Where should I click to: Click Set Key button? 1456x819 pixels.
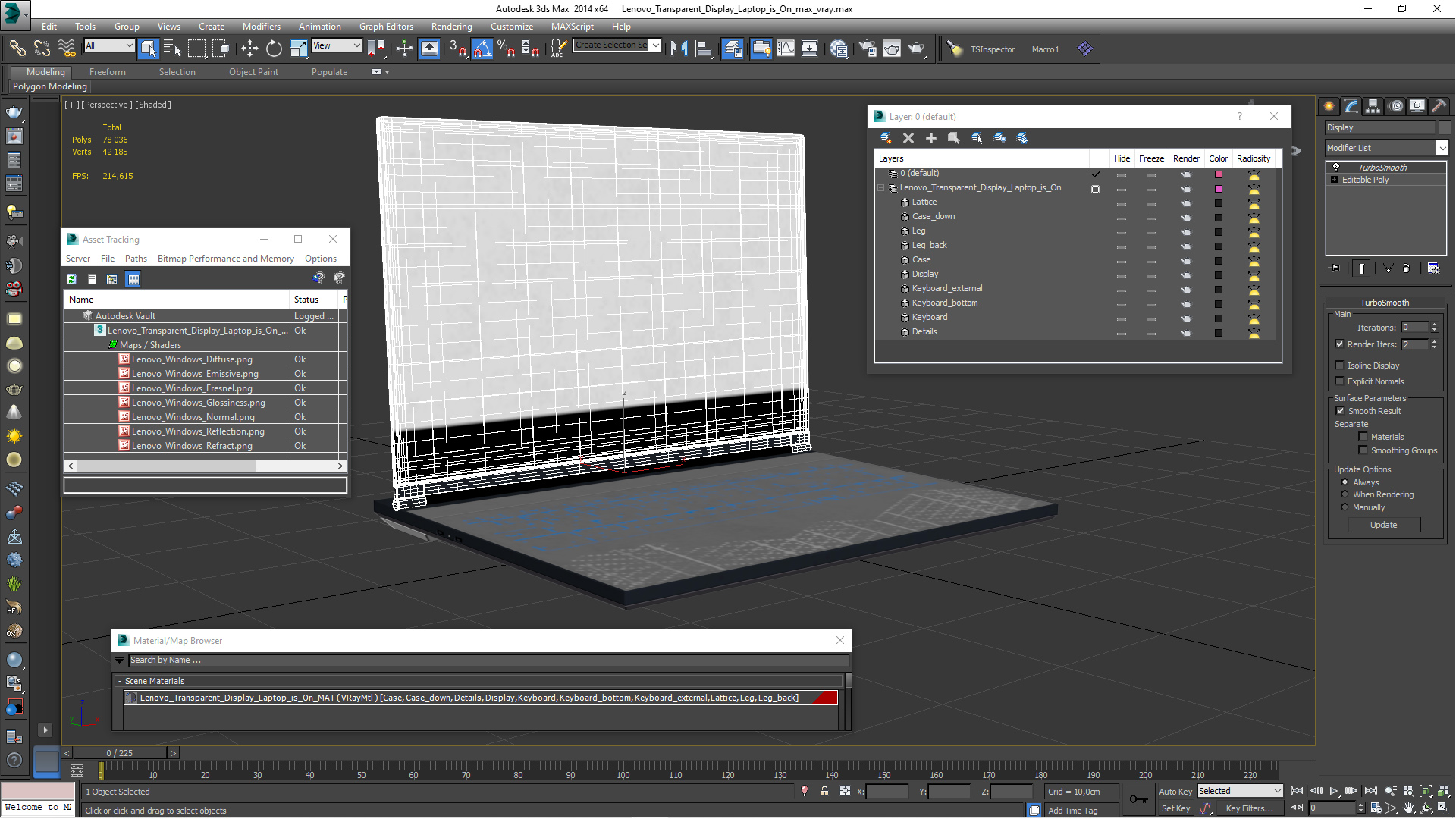pos(1175,809)
